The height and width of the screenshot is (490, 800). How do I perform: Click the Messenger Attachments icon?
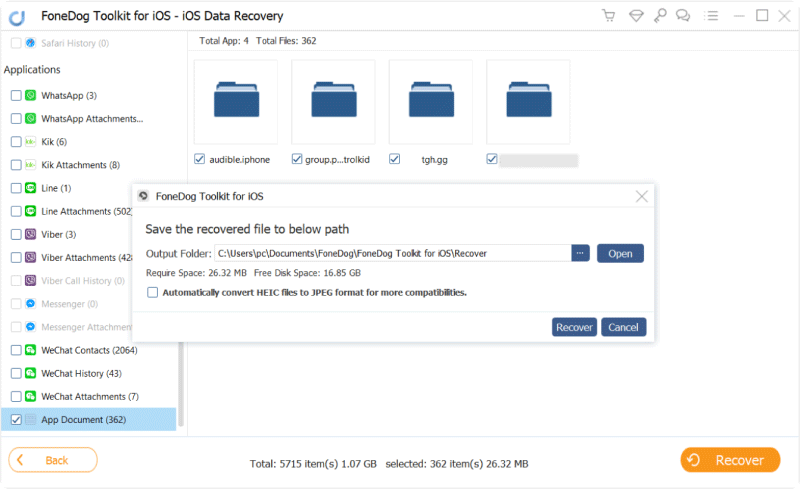pos(31,327)
